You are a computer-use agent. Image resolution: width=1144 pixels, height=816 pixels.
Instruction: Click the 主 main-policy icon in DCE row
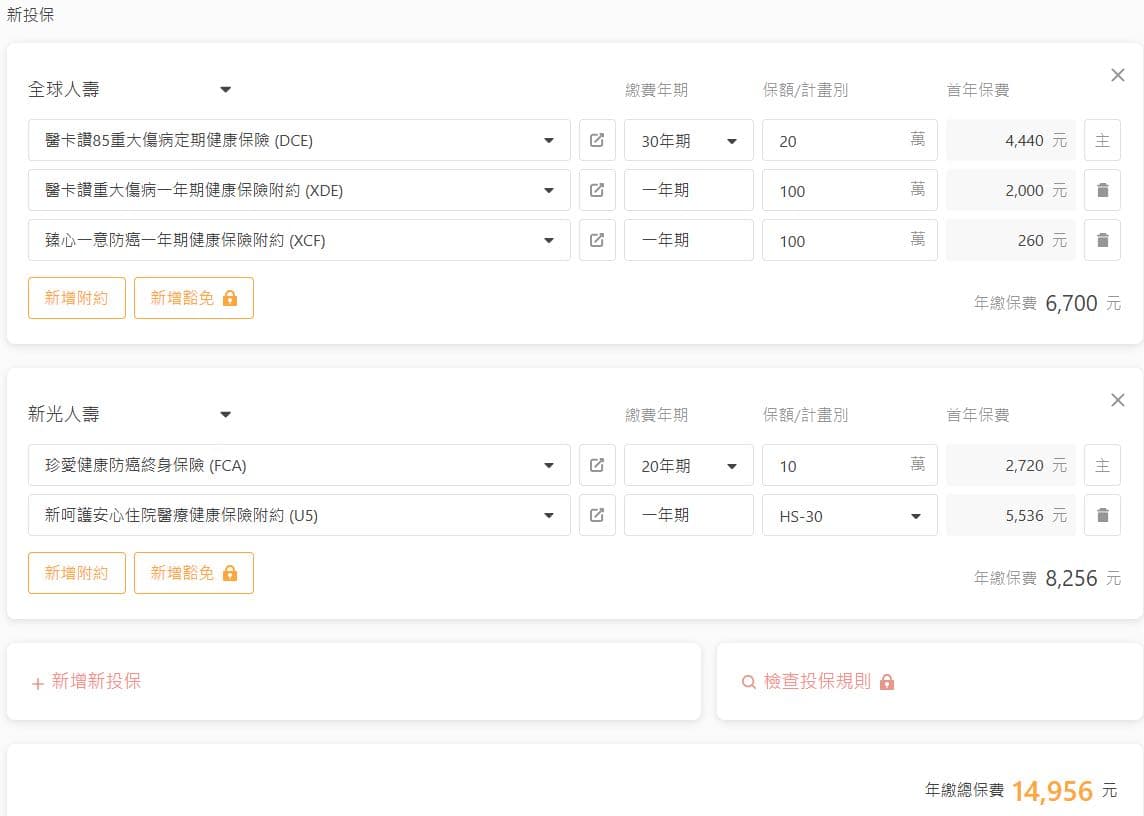pyautogui.click(x=1102, y=140)
